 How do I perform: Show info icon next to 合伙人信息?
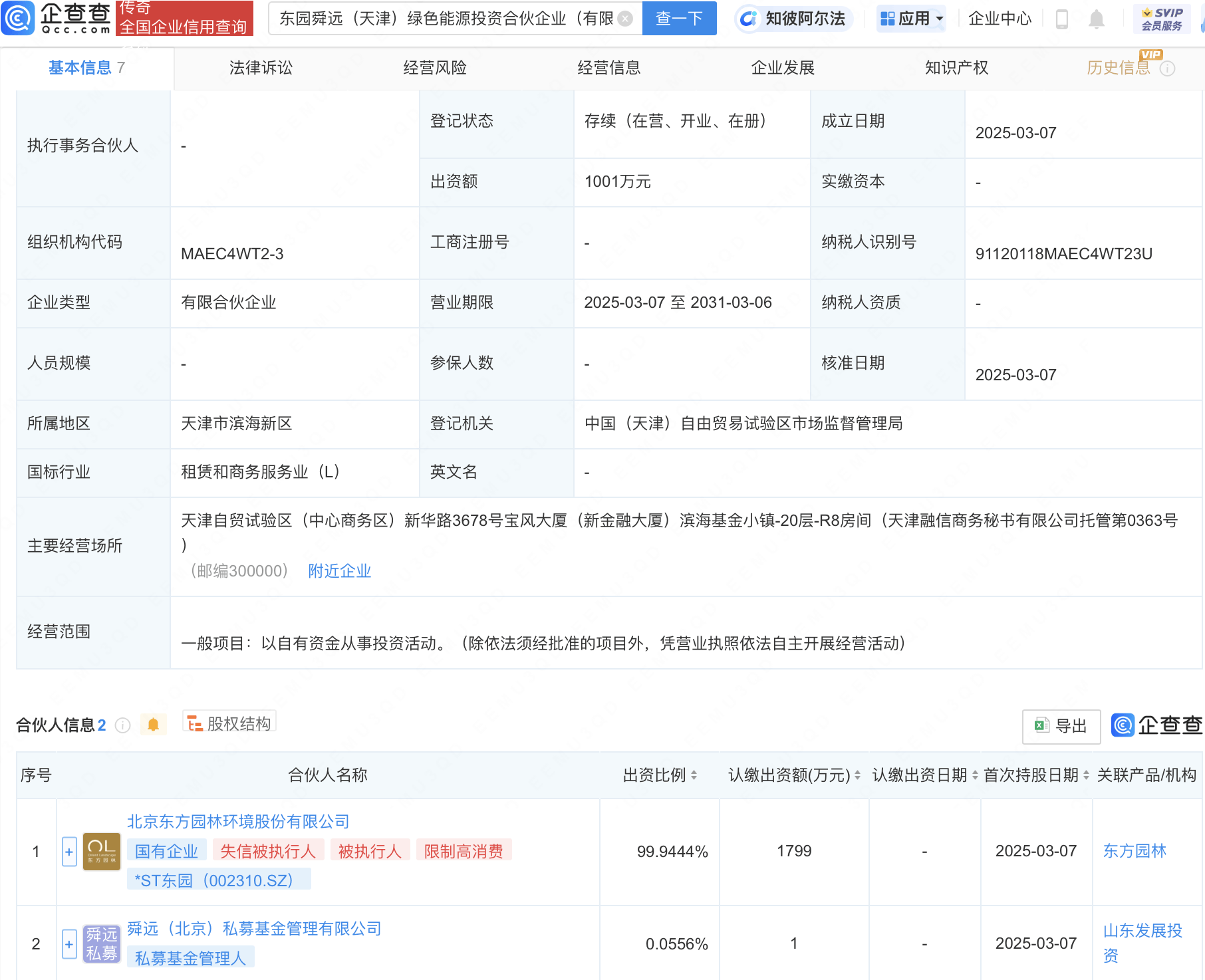point(122,725)
